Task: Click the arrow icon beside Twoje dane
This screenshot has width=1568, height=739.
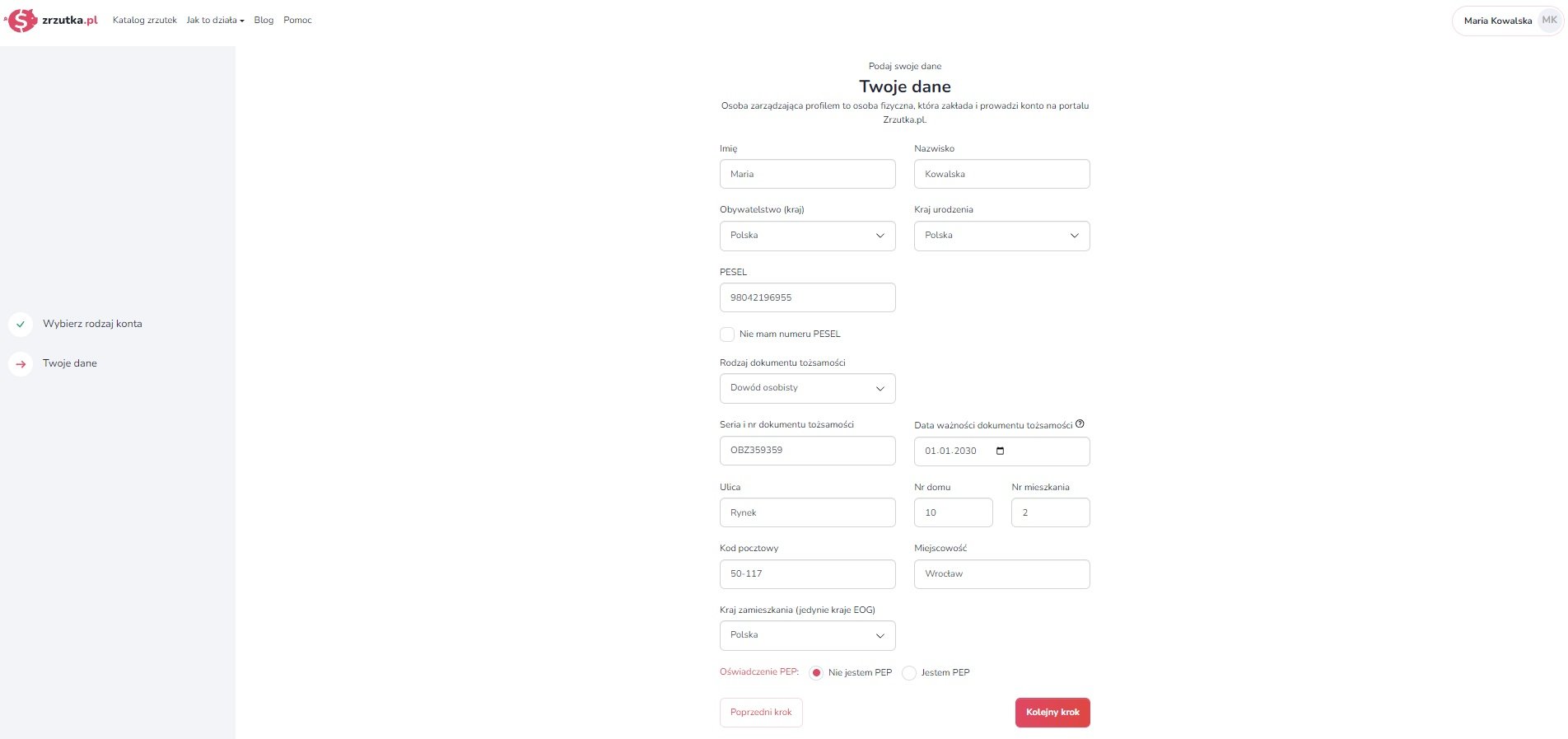Action: point(21,363)
